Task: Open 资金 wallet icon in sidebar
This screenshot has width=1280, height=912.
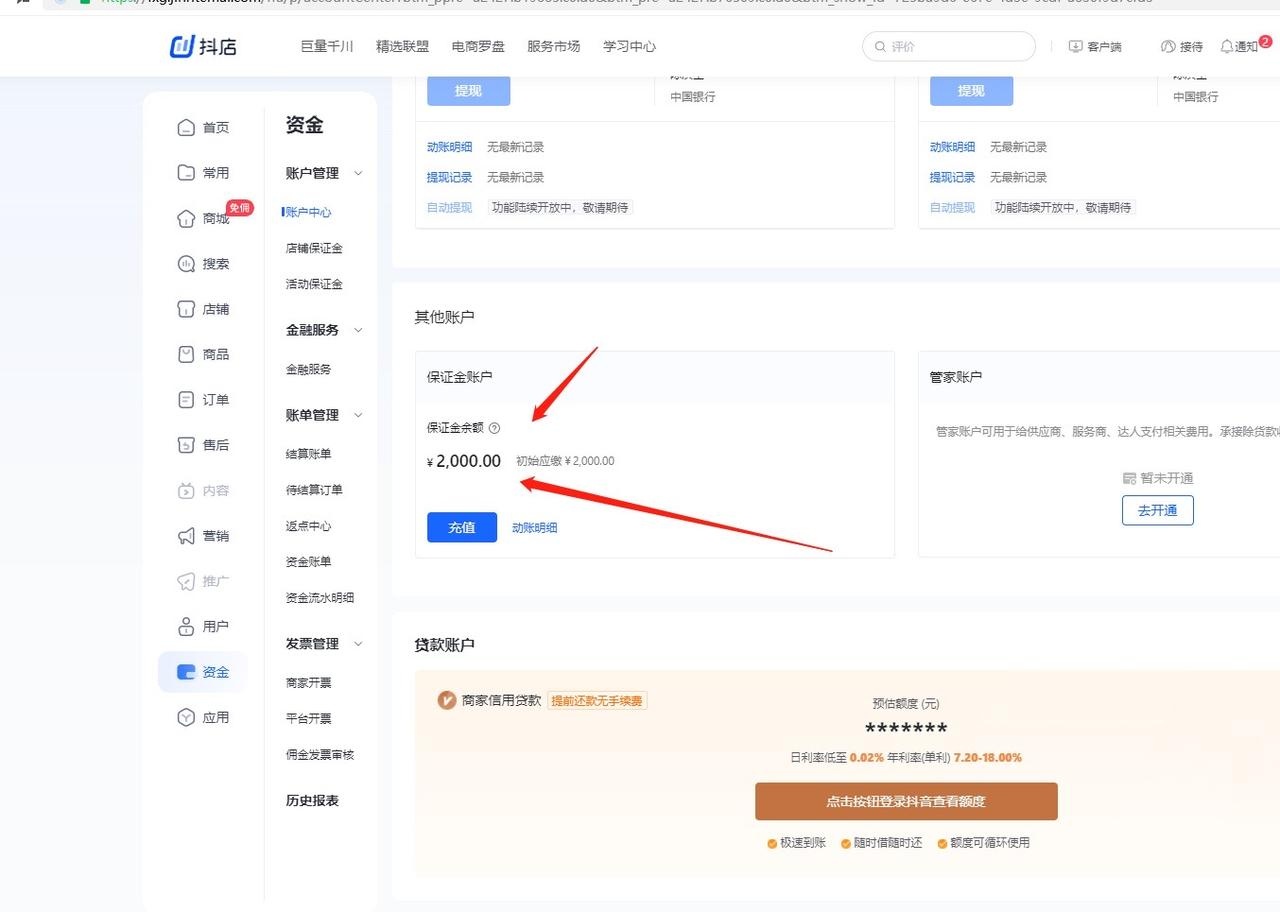Action: pos(186,672)
